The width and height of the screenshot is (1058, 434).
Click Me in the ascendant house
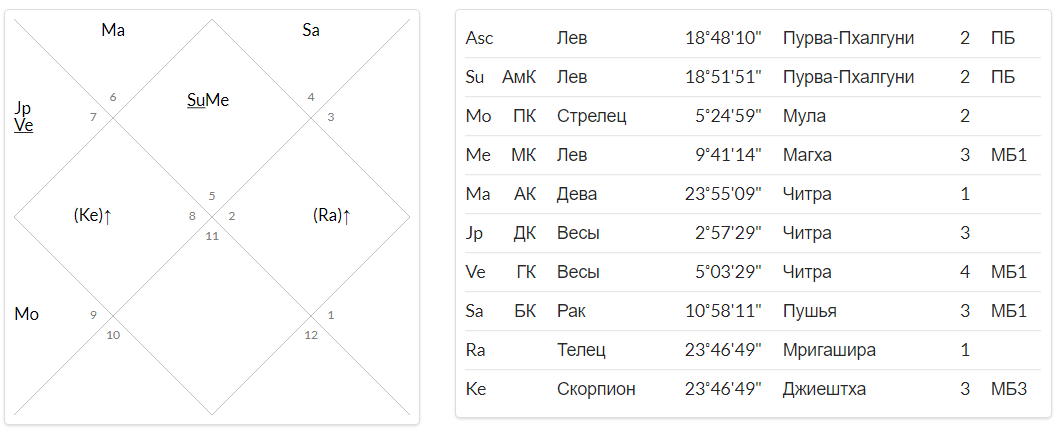(x=217, y=101)
